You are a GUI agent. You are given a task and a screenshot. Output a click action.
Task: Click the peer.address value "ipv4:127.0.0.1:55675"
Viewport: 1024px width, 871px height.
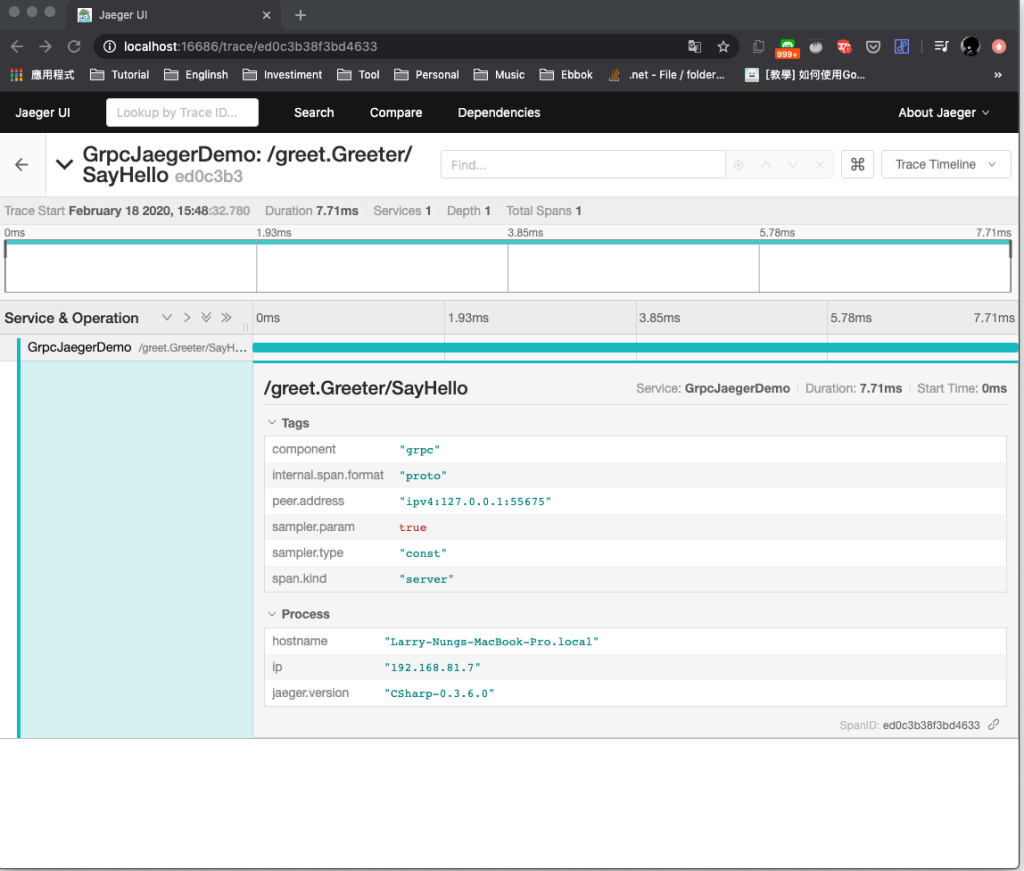(x=475, y=501)
